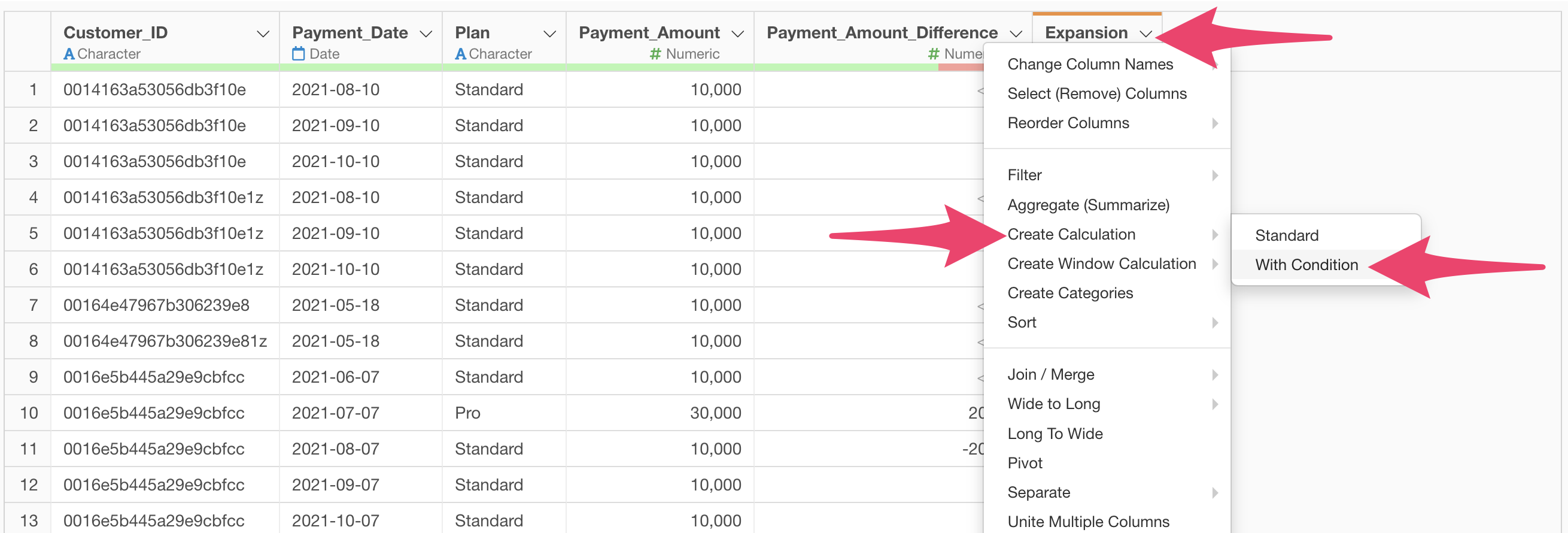Select With Condition from the submenu
Viewport: 1568px width, 533px height.
click(1306, 265)
